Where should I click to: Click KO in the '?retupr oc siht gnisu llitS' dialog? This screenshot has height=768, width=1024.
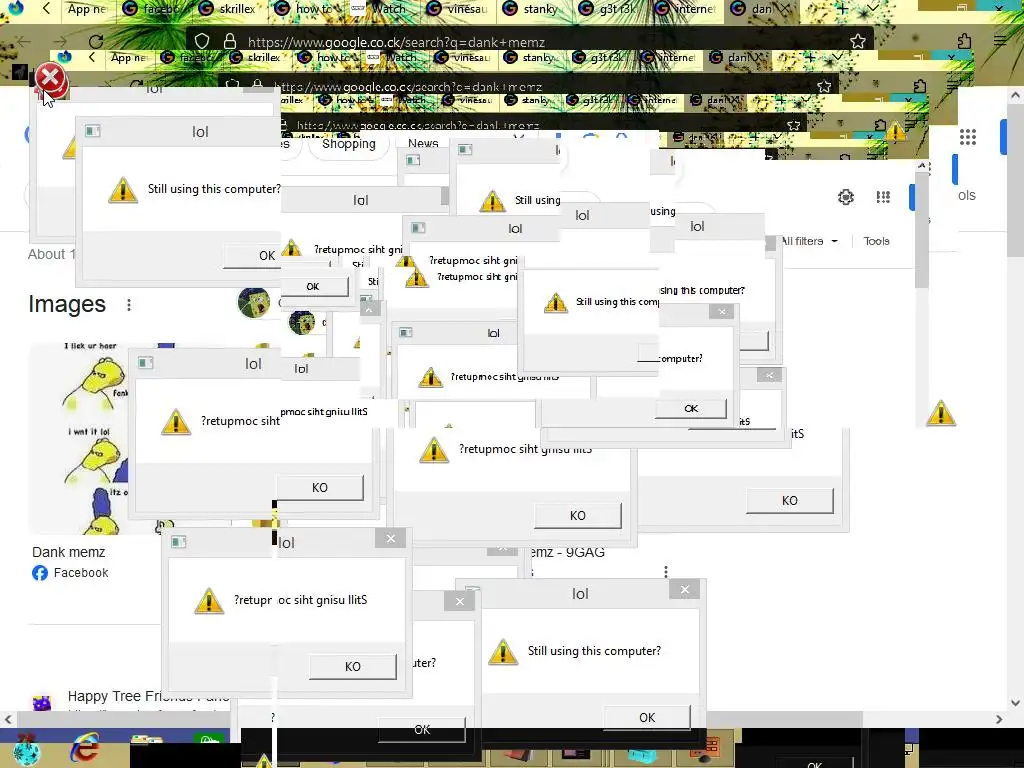353,667
